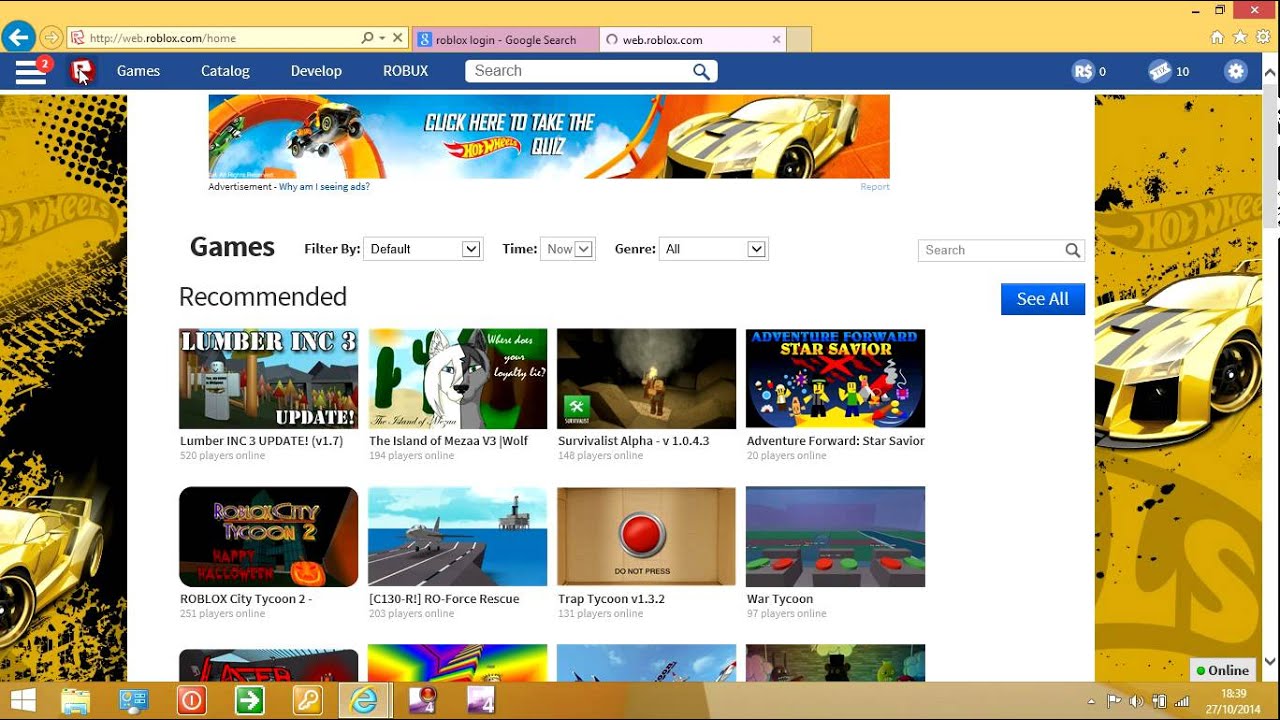The image size is (1280, 720).
Task: Open Adventure Forward Star Savior thumbnail
Action: pos(835,379)
